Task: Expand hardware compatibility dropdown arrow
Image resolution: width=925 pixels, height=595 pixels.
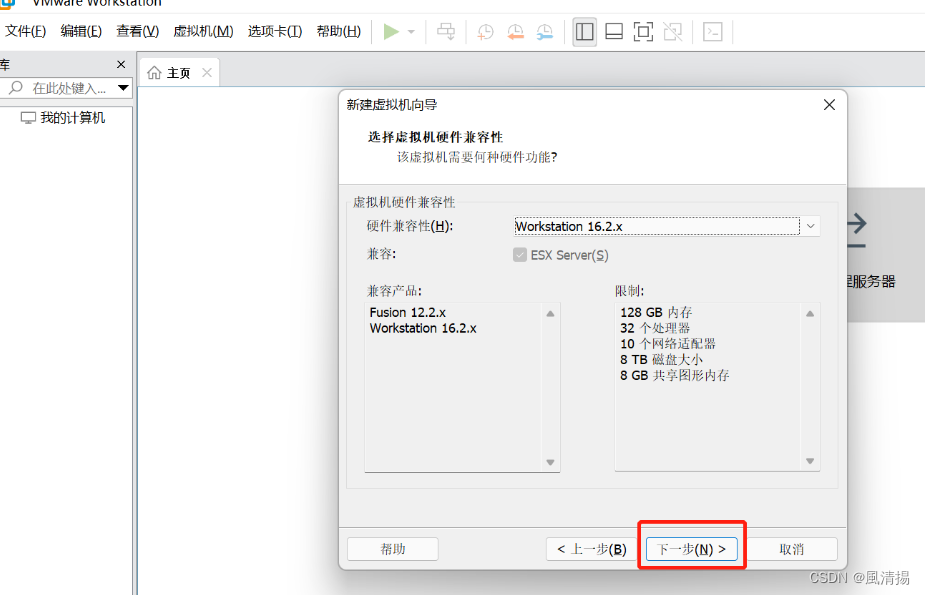Action: coord(811,226)
